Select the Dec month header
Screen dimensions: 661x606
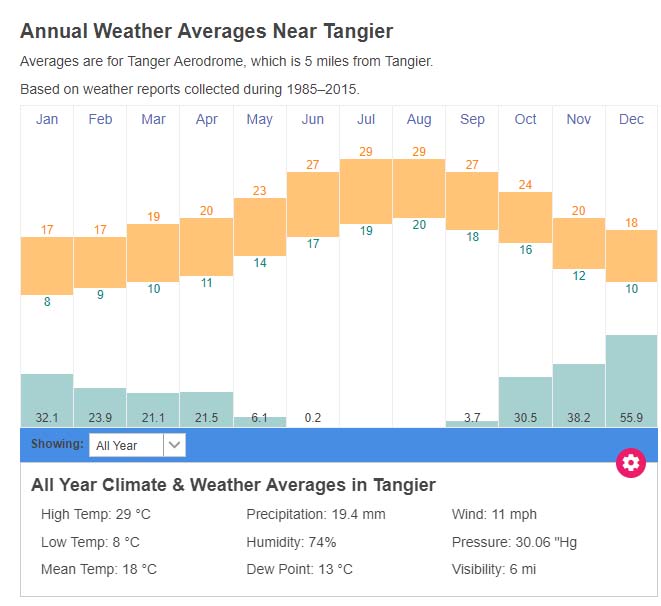pyautogui.click(x=632, y=120)
